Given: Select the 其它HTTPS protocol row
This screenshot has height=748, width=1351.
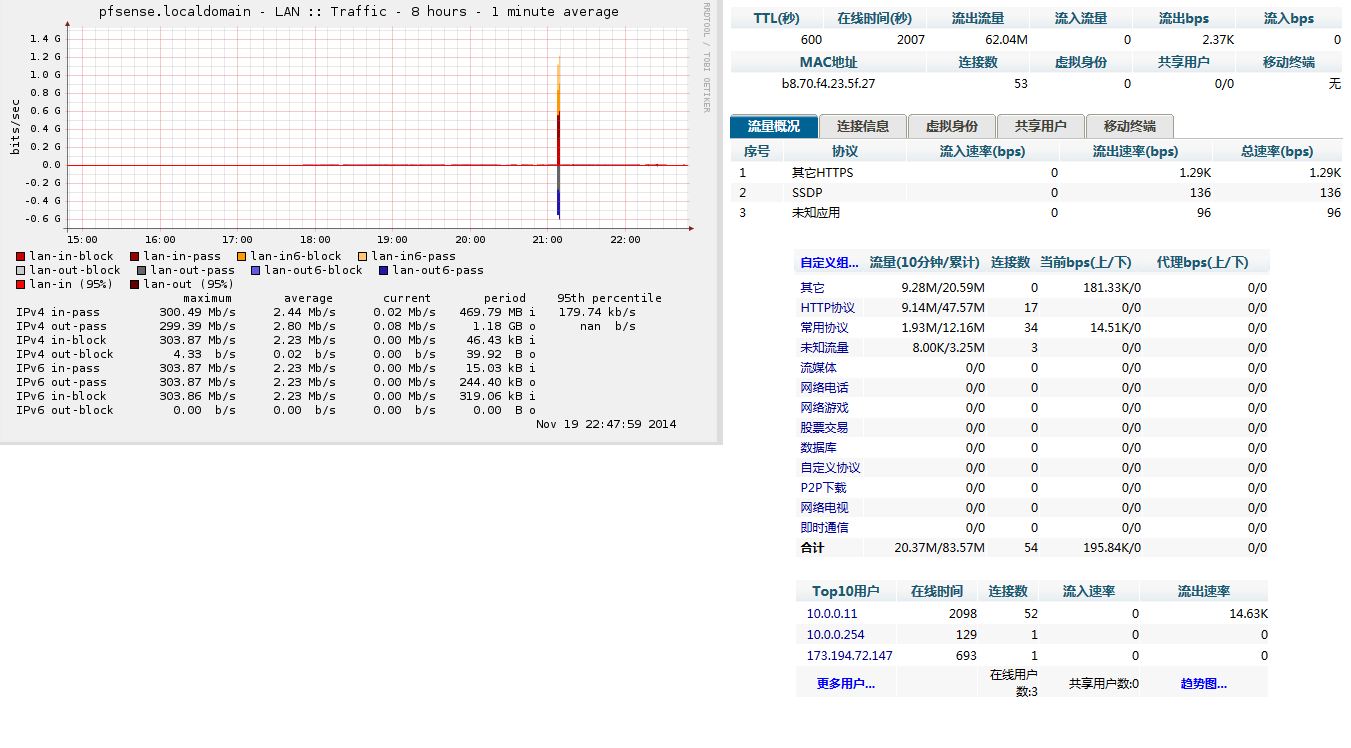Looking at the screenshot, I should click(1037, 173).
